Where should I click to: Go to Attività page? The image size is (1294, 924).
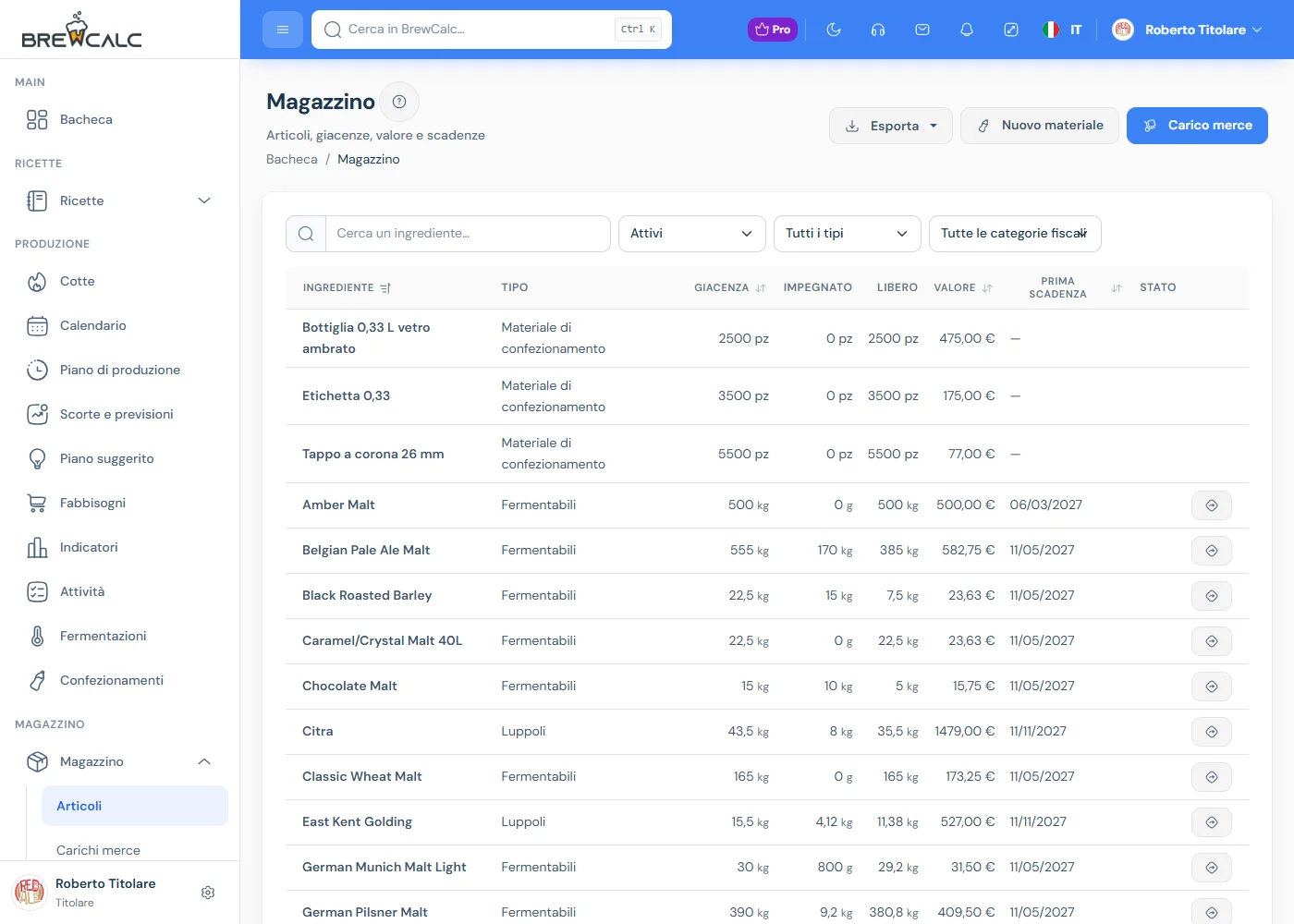coord(120,592)
